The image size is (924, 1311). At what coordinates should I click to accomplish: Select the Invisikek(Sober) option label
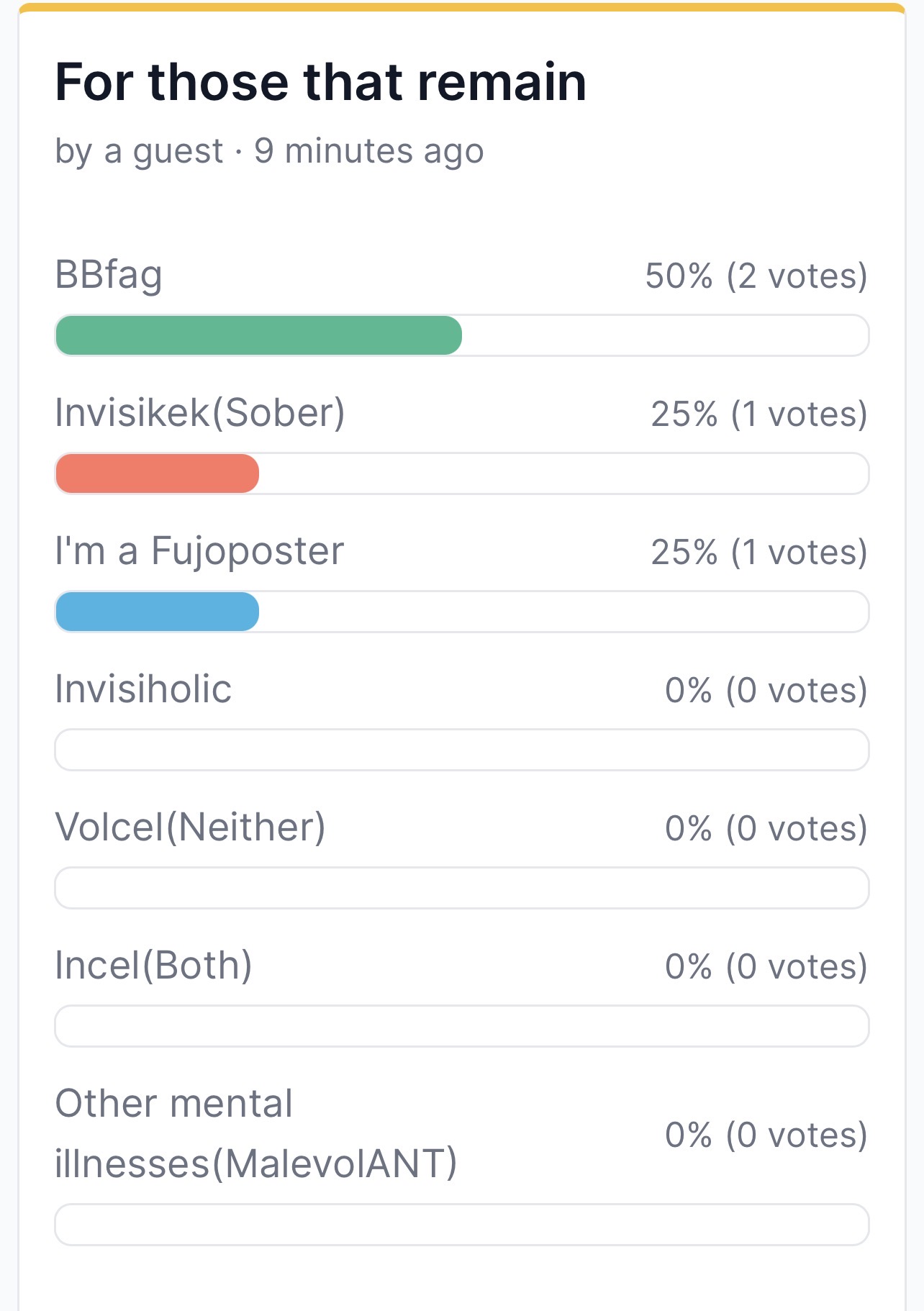pyautogui.click(x=200, y=413)
